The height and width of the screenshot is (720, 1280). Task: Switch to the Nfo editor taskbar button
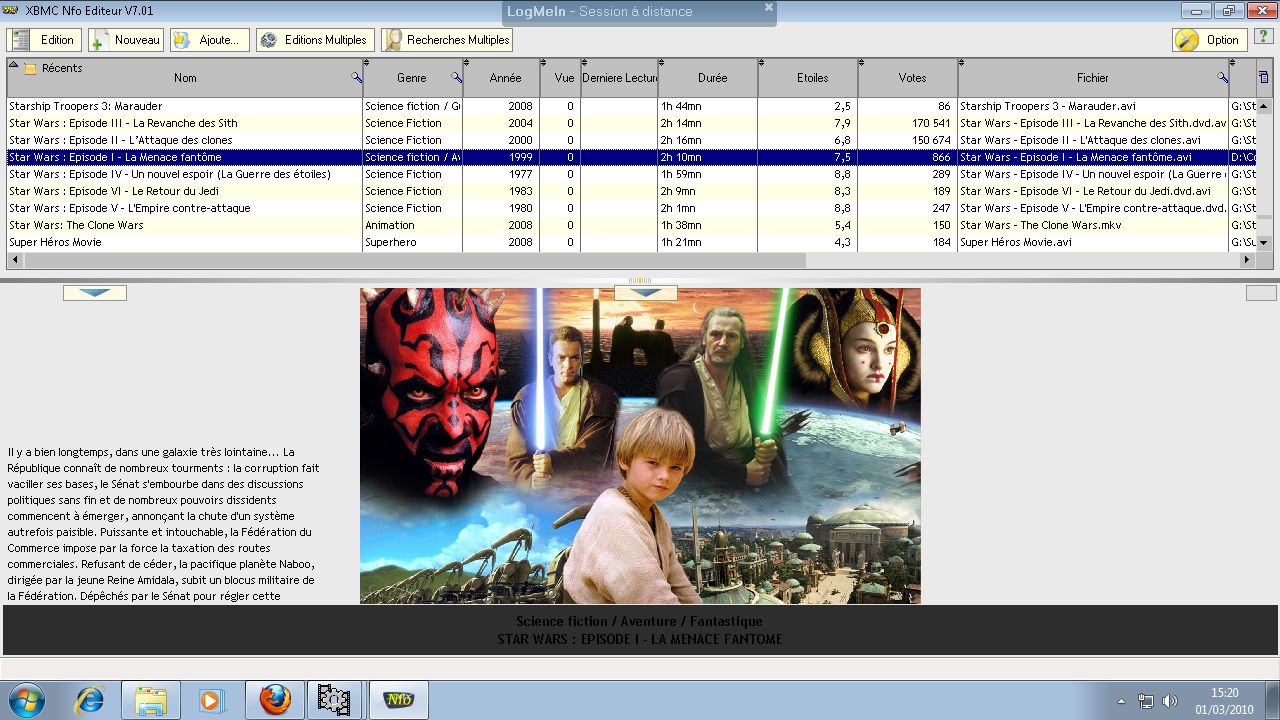point(398,700)
